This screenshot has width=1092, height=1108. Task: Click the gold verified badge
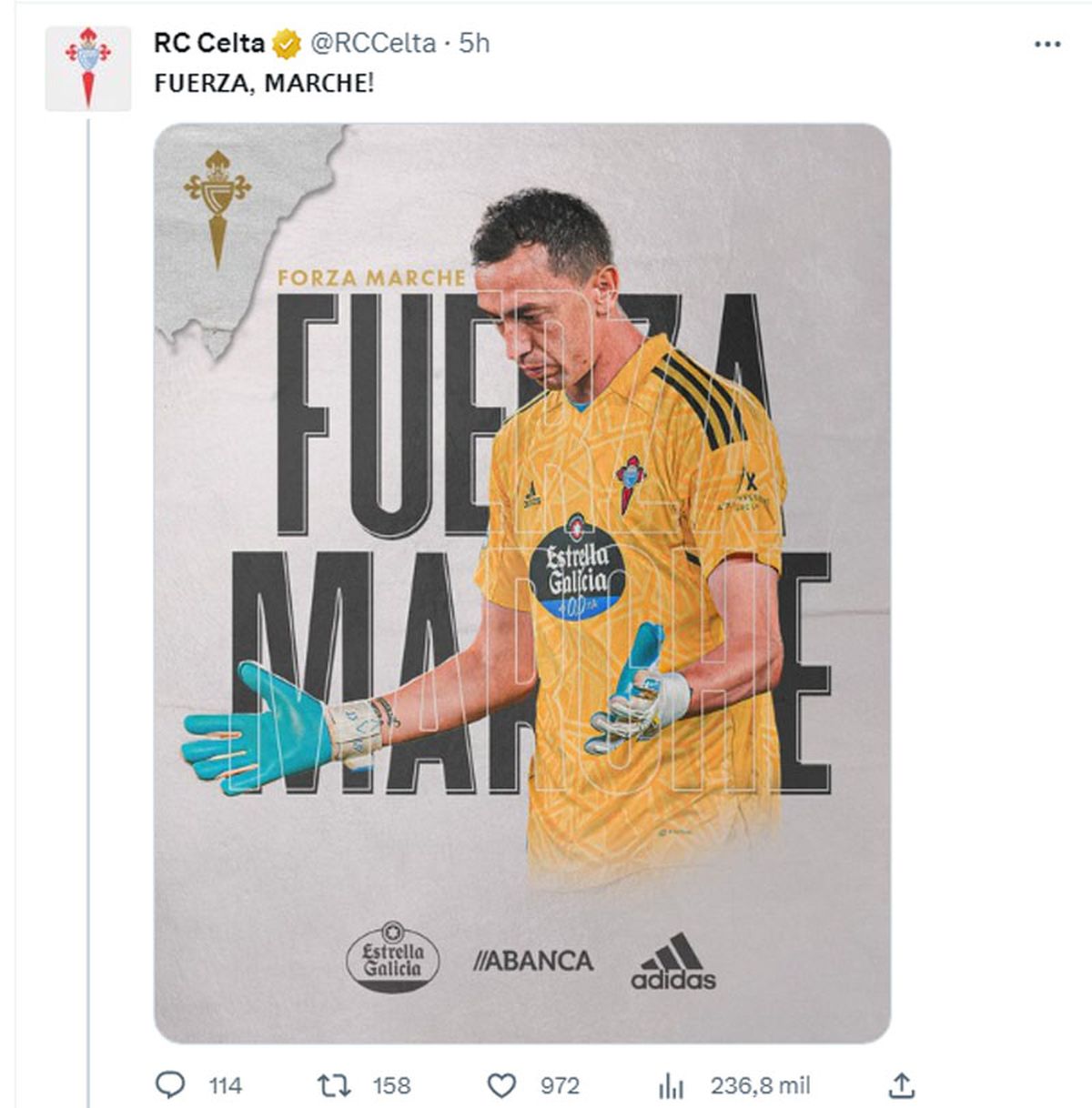(x=288, y=43)
